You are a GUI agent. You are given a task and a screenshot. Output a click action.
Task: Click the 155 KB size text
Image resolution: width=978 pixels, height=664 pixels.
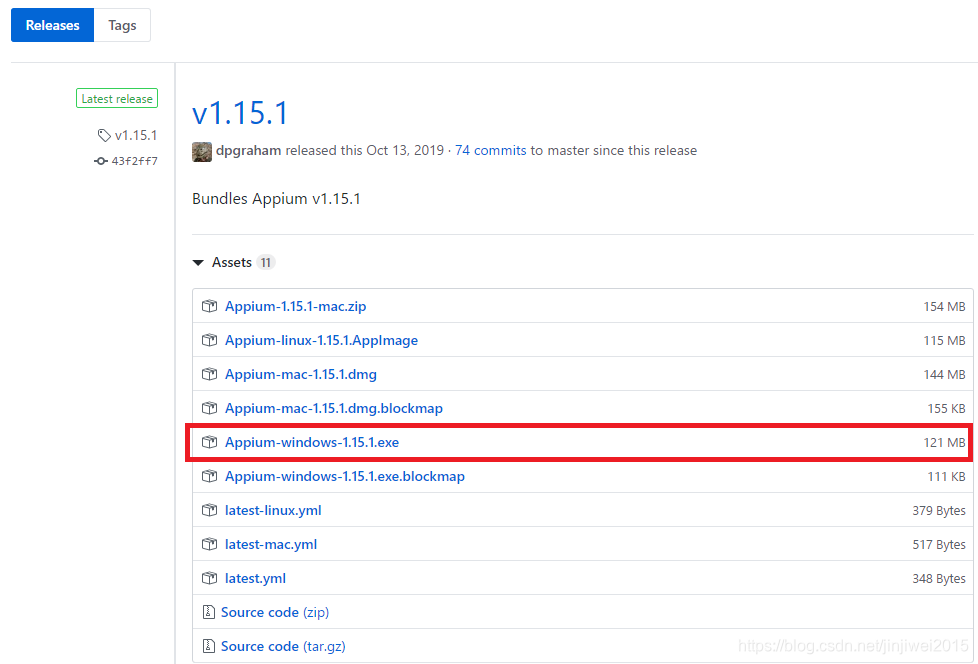946,408
